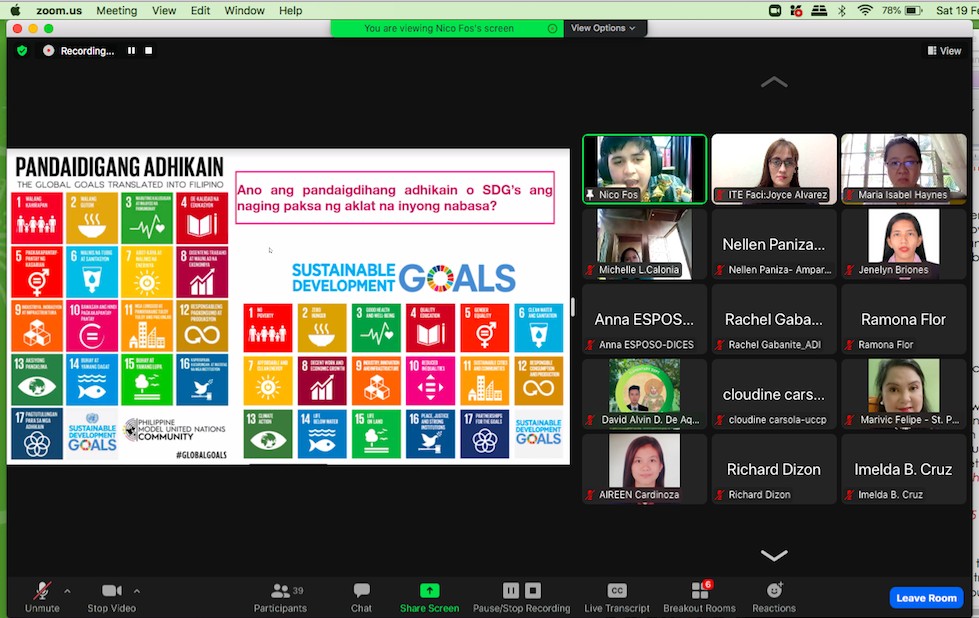
Task: Select Rachel Gabanite participant tile
Action: tap(774, 319)
